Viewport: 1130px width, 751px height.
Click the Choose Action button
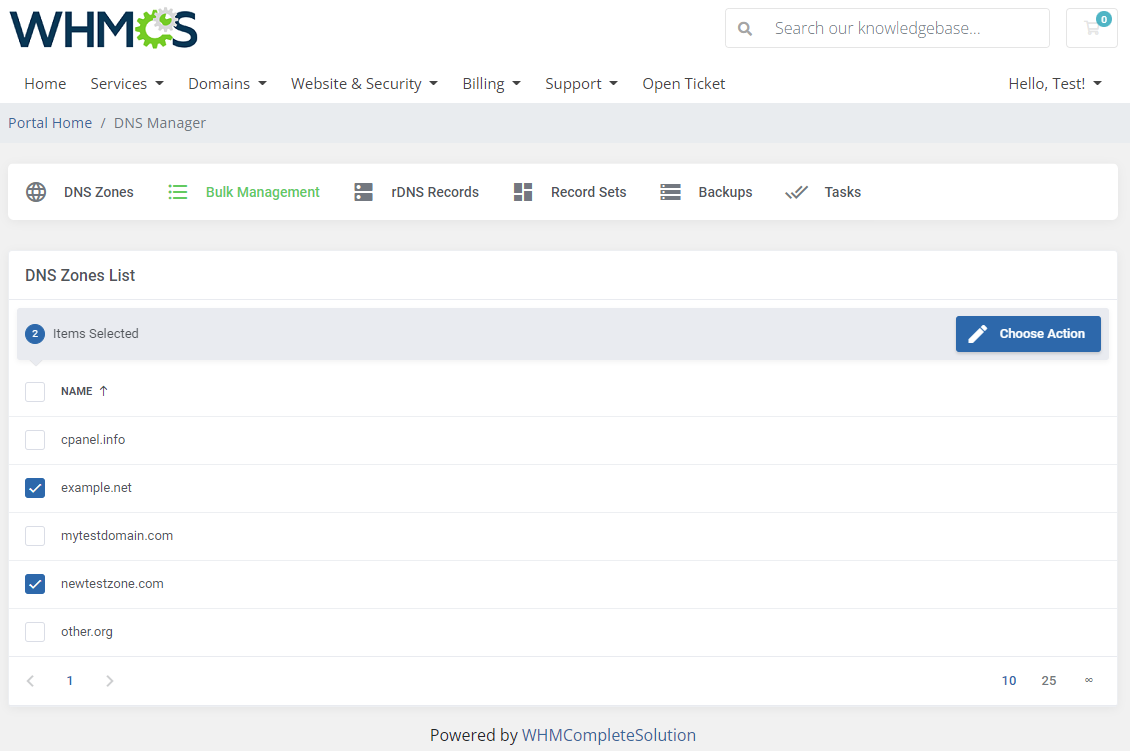[x=1028, y=333]
